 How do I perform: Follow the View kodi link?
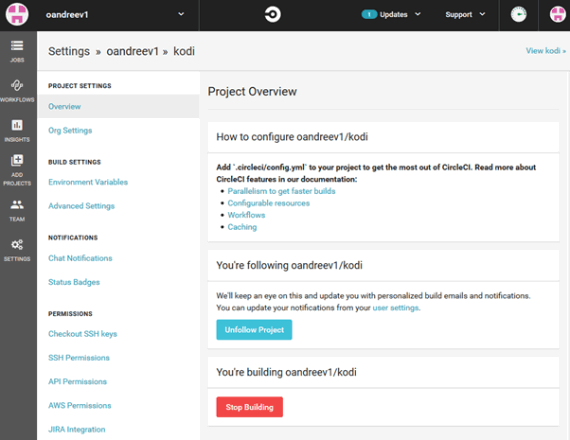tap(546, 51)
